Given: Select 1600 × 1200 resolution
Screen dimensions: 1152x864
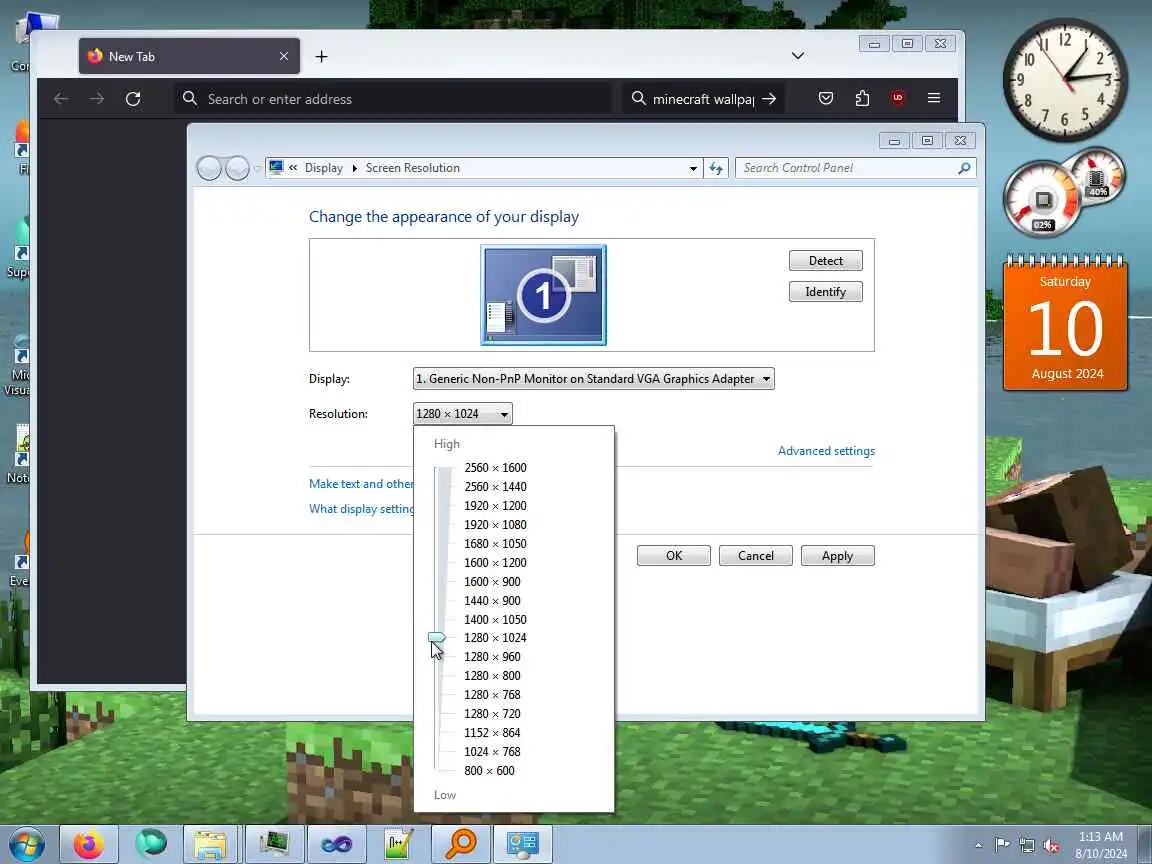Looking at the screenshot, I should (495, 562).
